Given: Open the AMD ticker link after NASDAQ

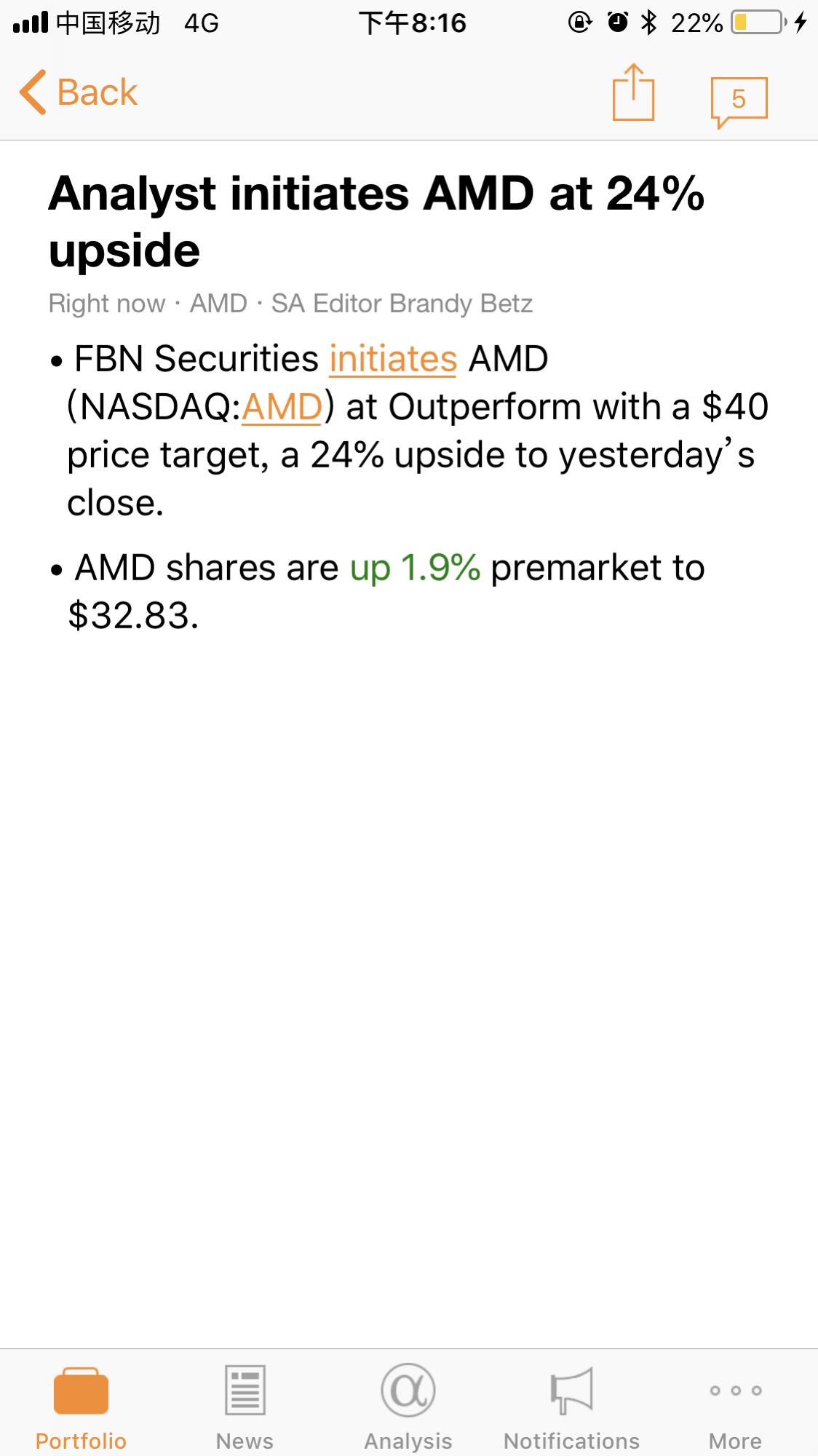Looking at the screenshot, I should [x=282, y=407].
